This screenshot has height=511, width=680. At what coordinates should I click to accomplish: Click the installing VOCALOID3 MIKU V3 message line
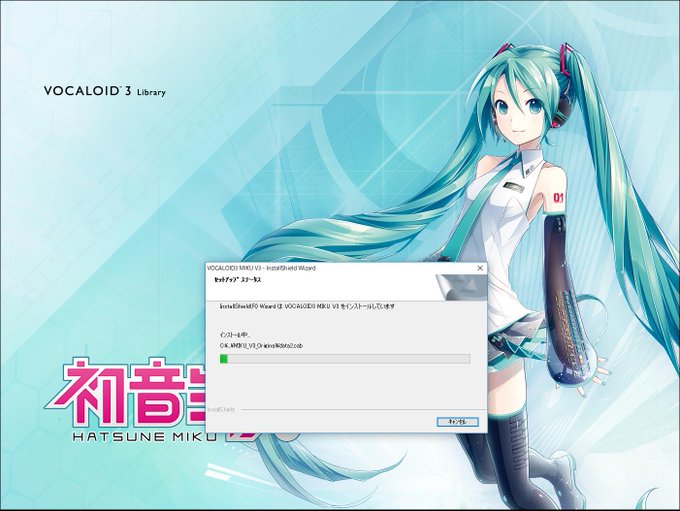point(307,306)
